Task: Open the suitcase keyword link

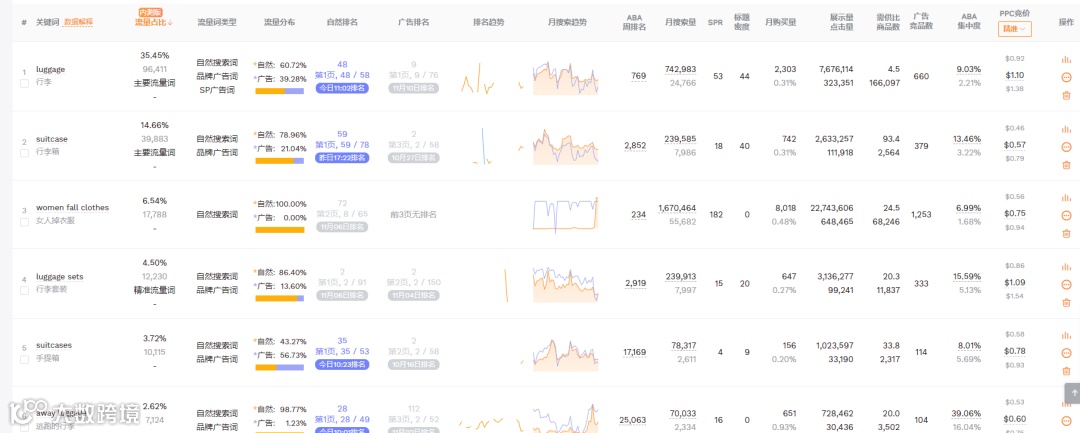Action: (x=52, y=138)
